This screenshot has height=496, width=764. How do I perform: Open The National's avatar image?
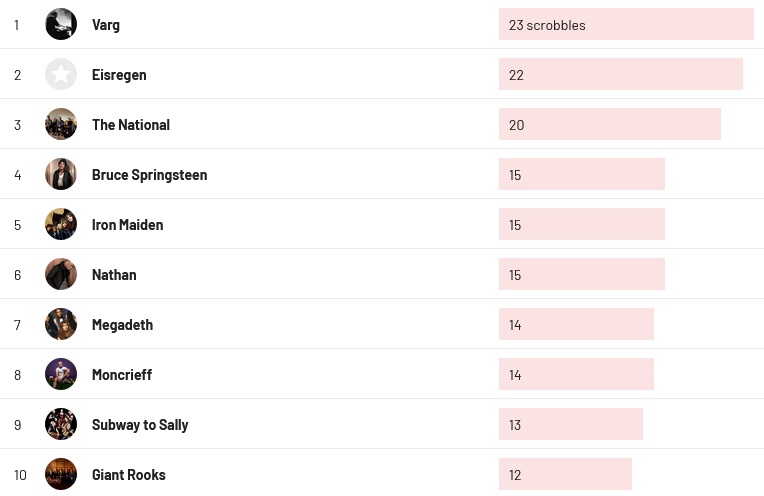(x=61, y=124)
